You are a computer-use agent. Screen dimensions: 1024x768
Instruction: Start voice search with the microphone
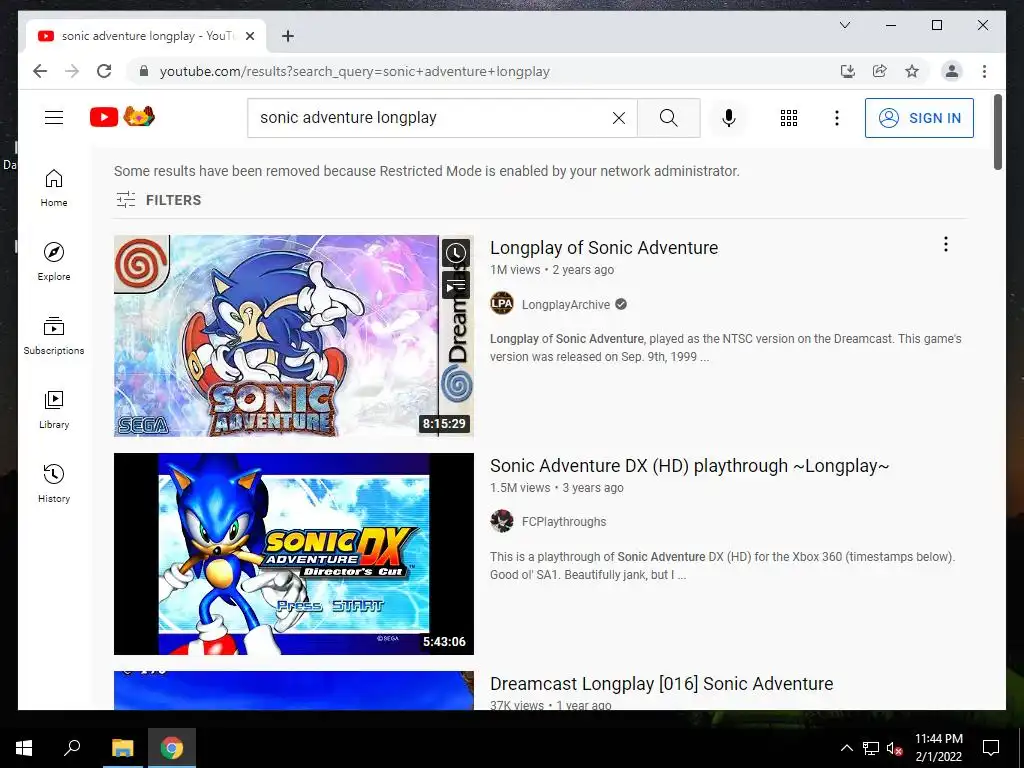(x=729, y=118)
